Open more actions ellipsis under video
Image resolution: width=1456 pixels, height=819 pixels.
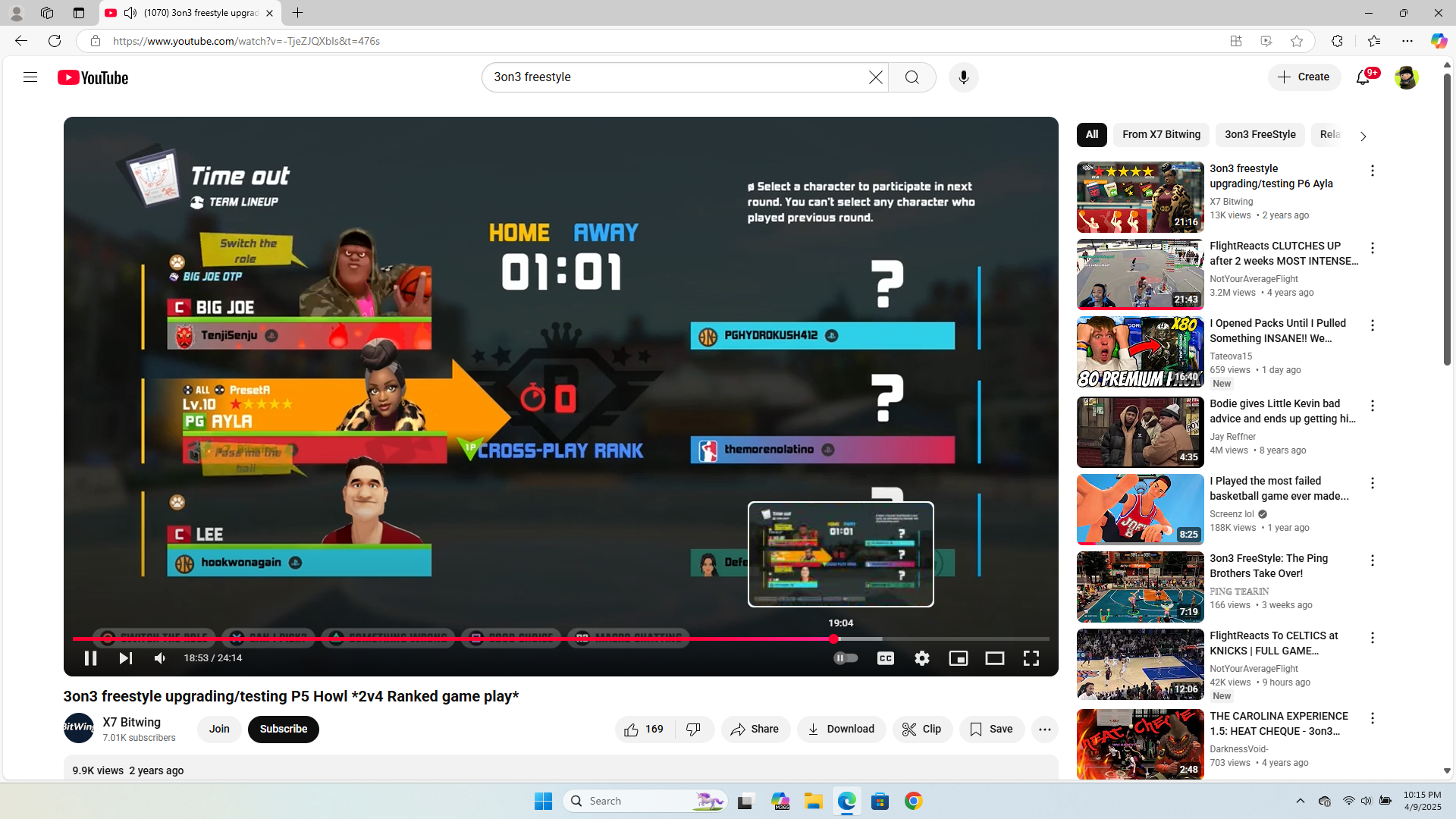(x=1044, y=730)
